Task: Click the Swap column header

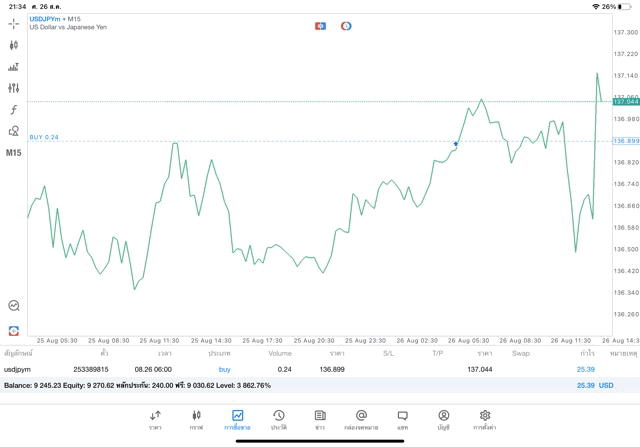Action: (521, 354)
